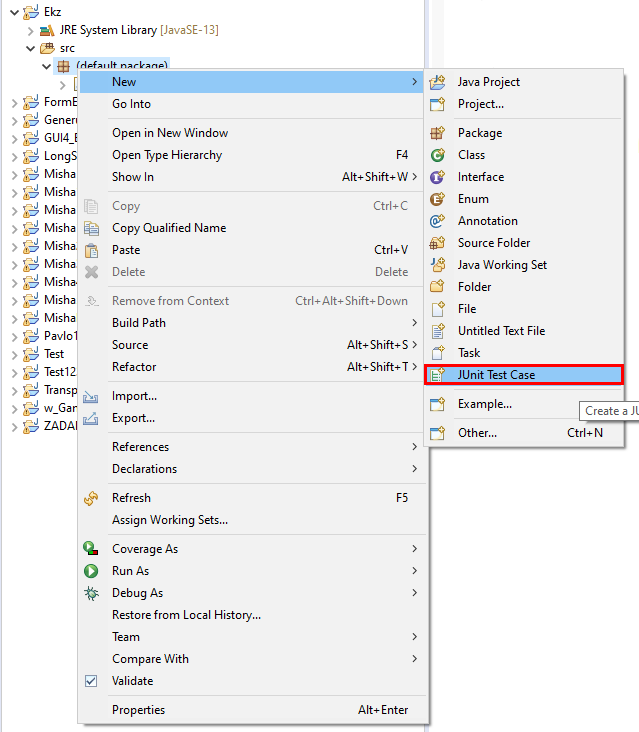This screenshot has width=639, height=732.
Task: Click the purple Interface icon
Action: click(x=437, y=177)
